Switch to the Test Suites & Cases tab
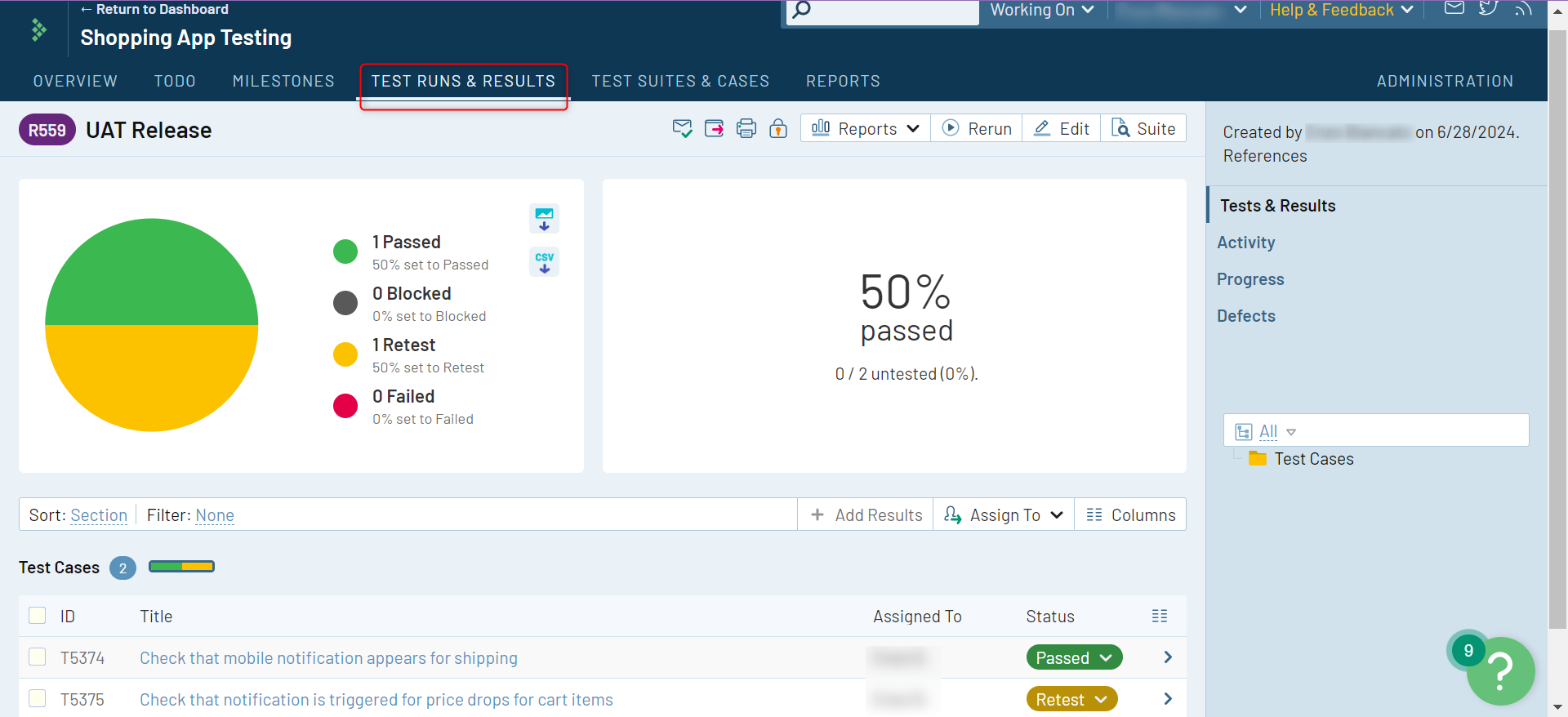The image size is (1568, 717). 680,81
